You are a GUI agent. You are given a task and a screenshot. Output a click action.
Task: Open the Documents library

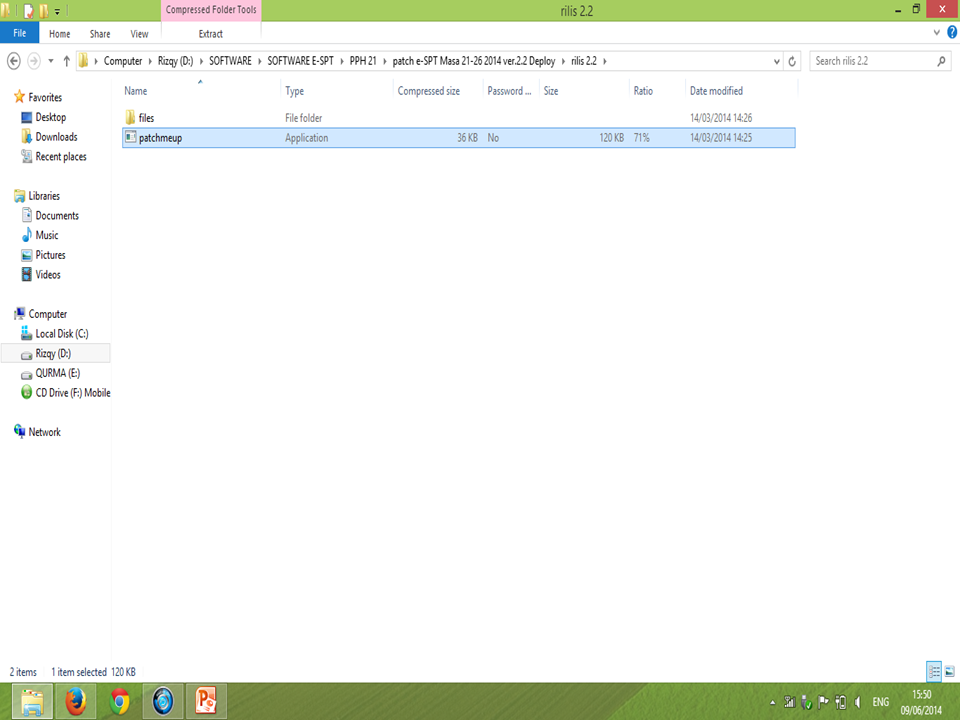[57, 216]
